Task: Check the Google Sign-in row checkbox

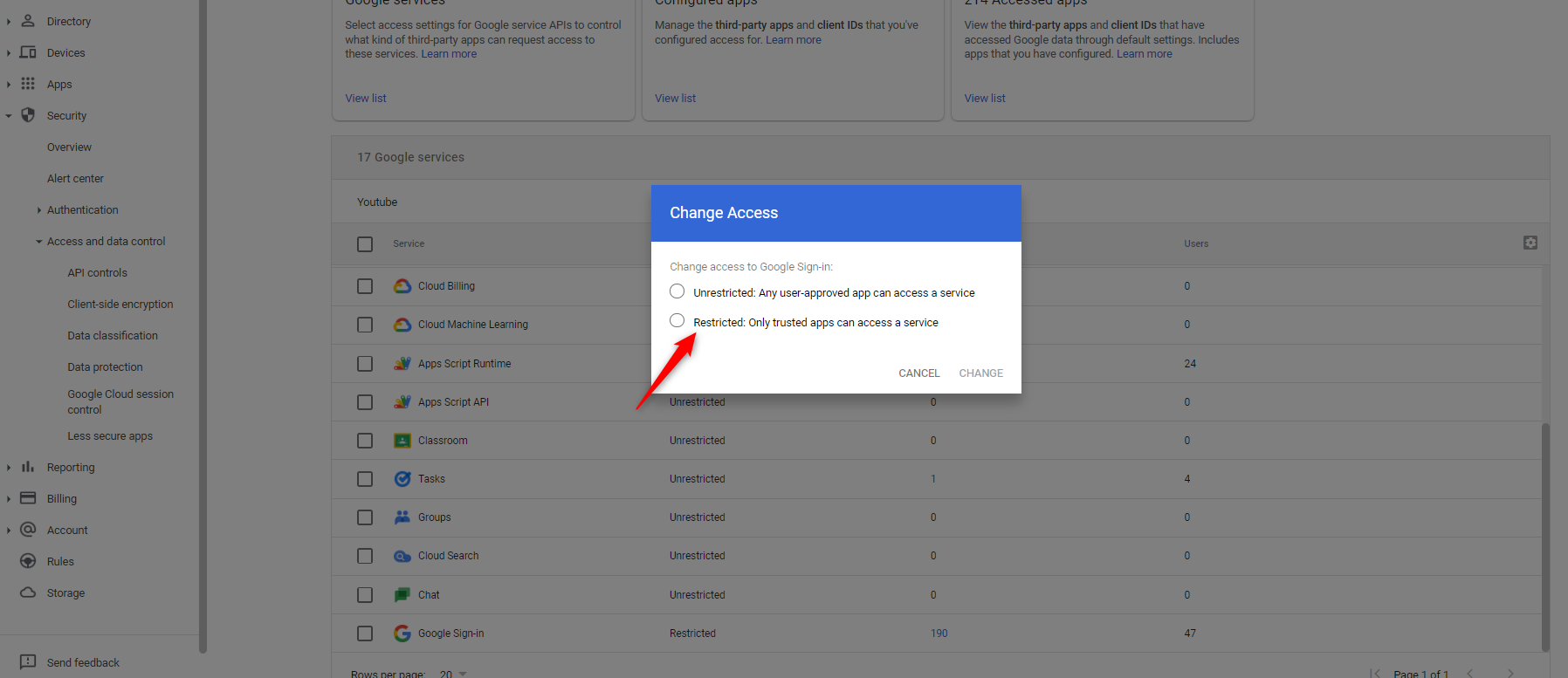Action: [x=365, y=633]
